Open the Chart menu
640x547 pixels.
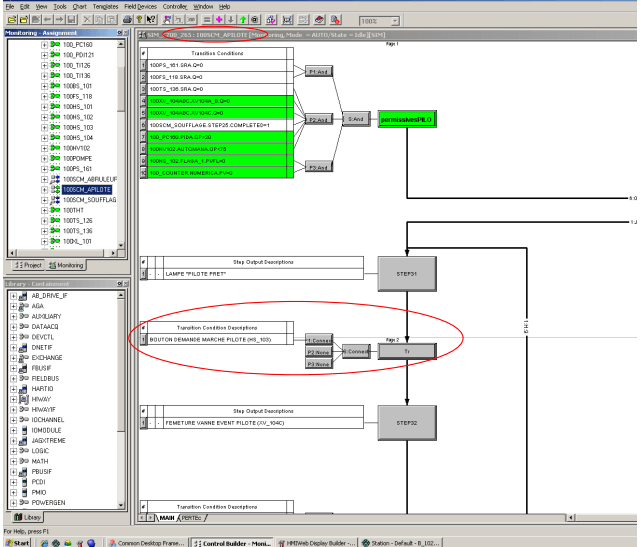click(80, 7)
